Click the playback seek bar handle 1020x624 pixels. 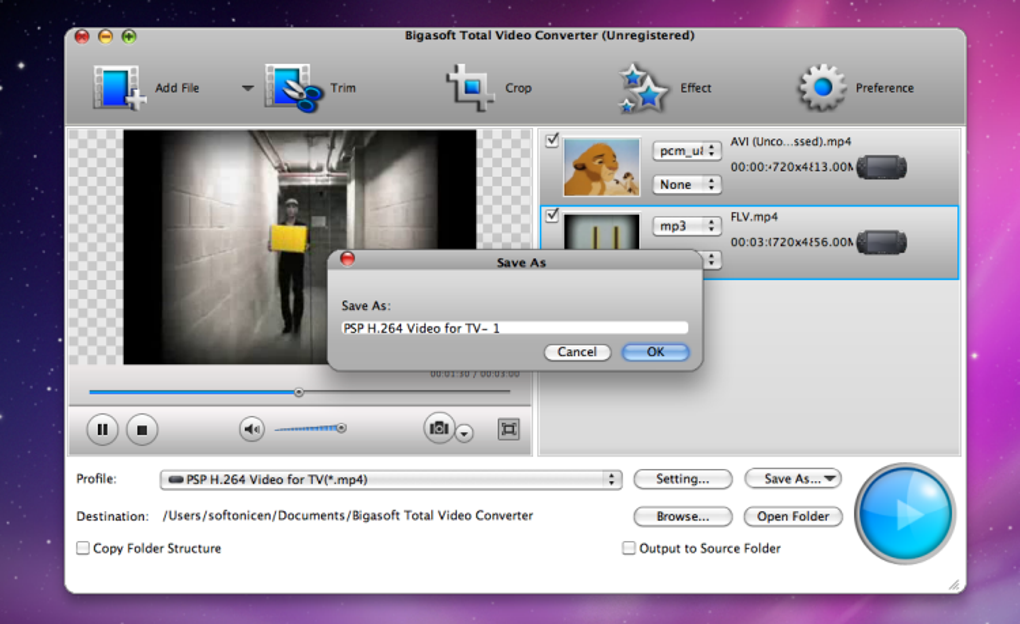tap(299, 392)
